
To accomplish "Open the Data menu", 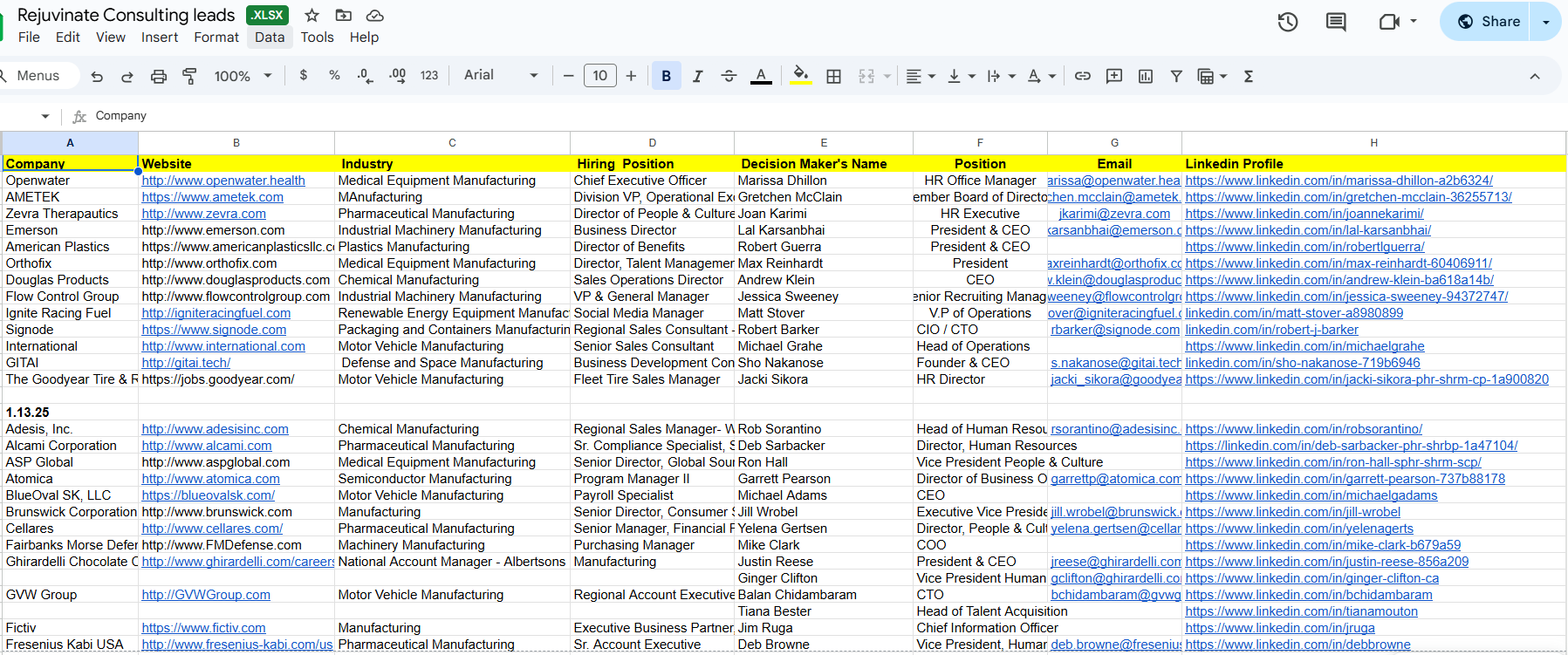I will (x=270, y=38).
